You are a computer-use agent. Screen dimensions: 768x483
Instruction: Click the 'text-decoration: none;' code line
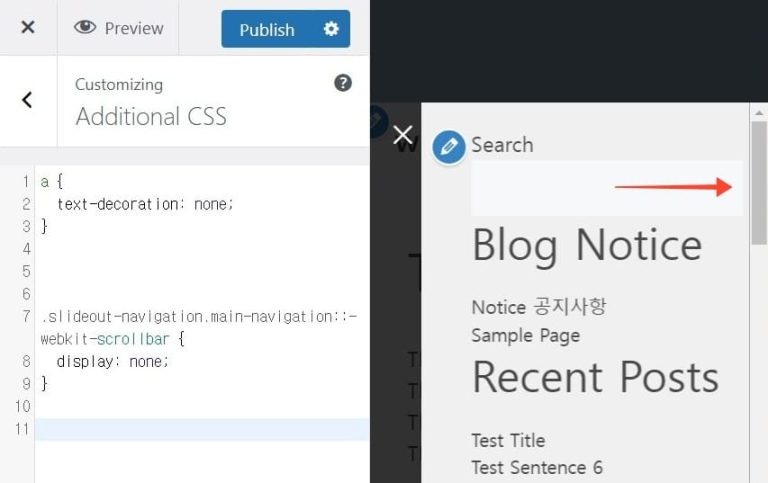click(x=145, y=203)
